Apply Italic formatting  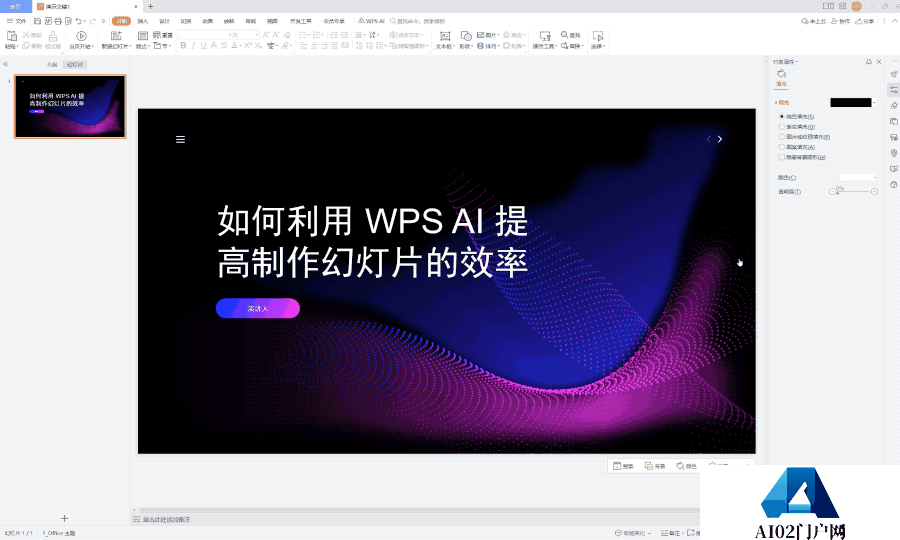193,45
